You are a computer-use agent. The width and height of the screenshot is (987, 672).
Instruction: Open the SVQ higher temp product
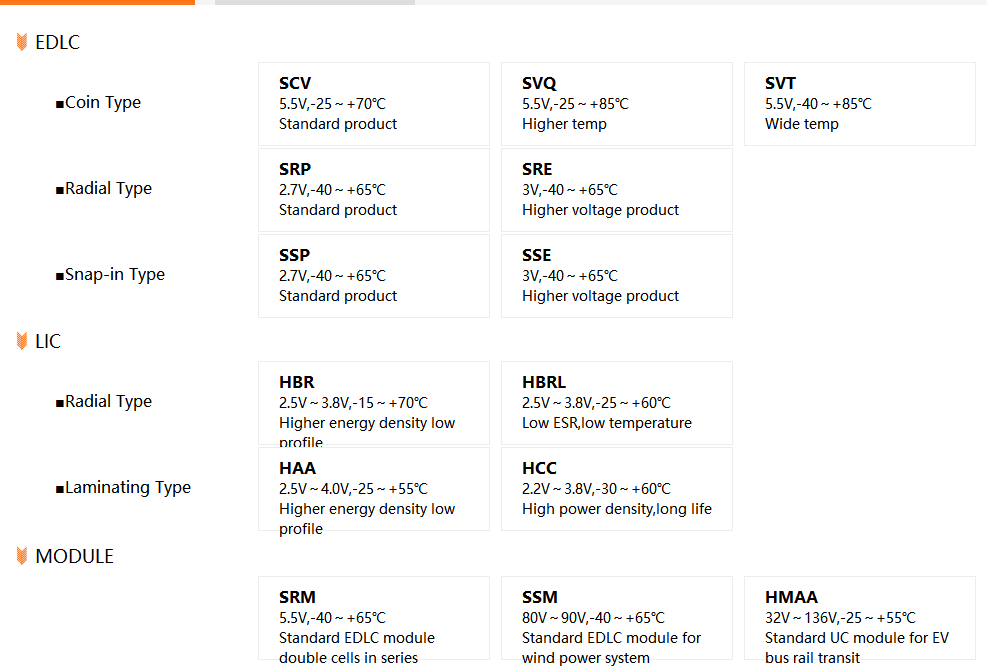pyautogui.click(x=617, y=104)
